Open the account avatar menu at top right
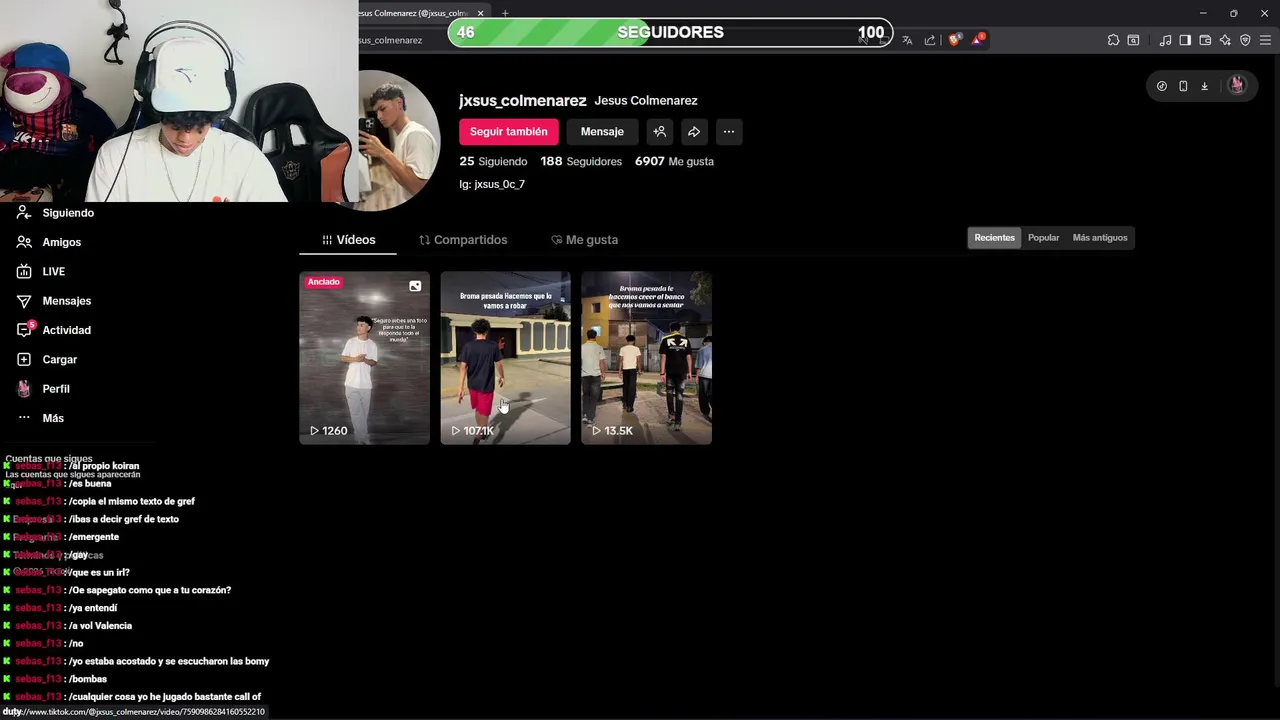The width and height of the screenshot is (1280, 720). 1237,85
